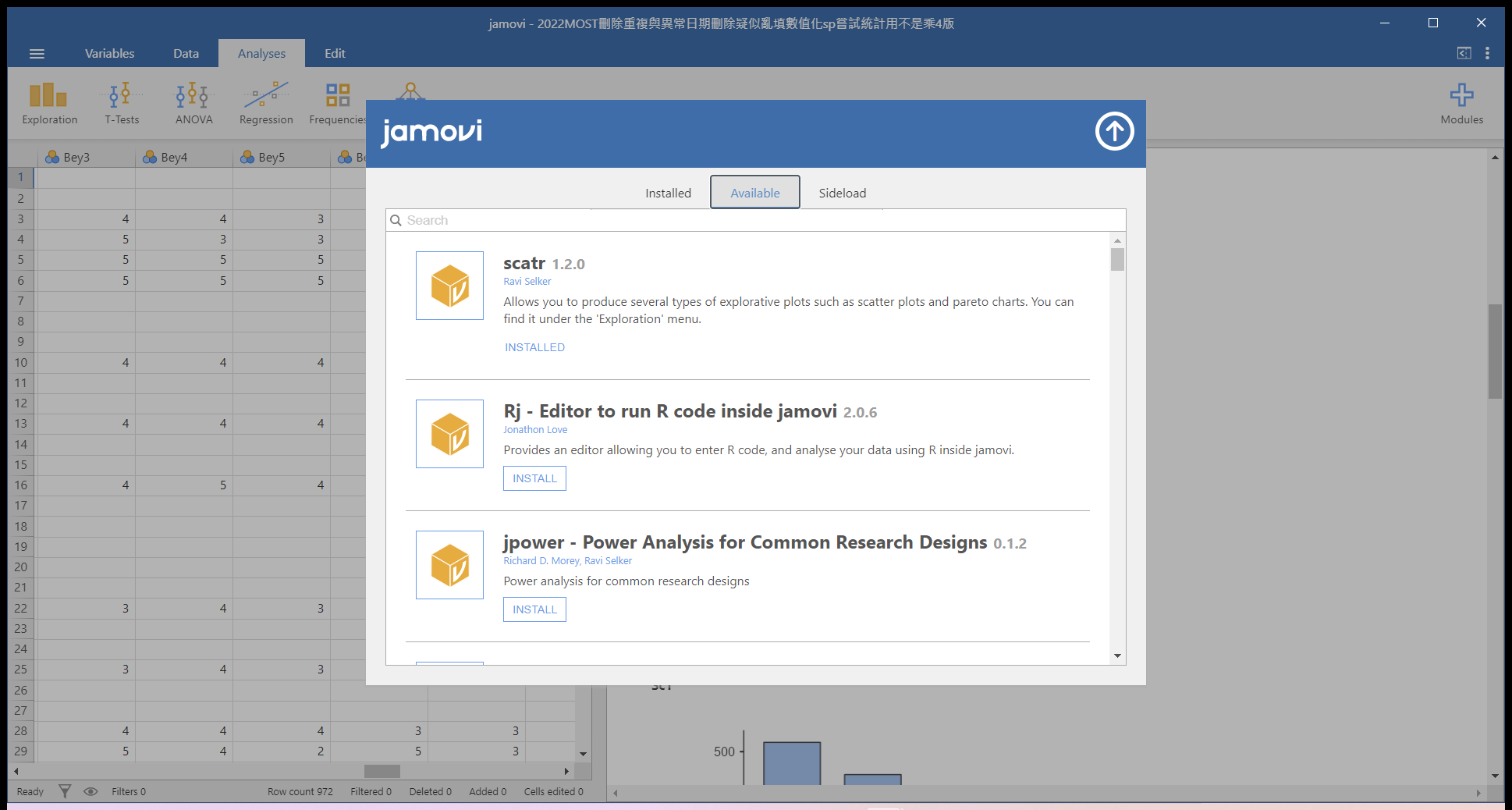Install the Rj R code editor module
Viewport: 1512px width, 810px height.
(534, 478)
